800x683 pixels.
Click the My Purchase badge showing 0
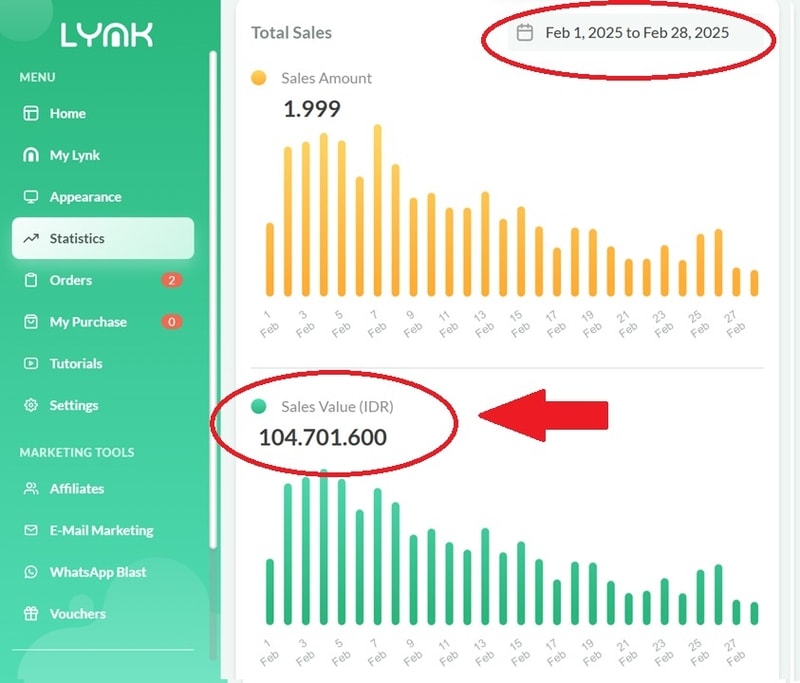click(x=172, y=322)
